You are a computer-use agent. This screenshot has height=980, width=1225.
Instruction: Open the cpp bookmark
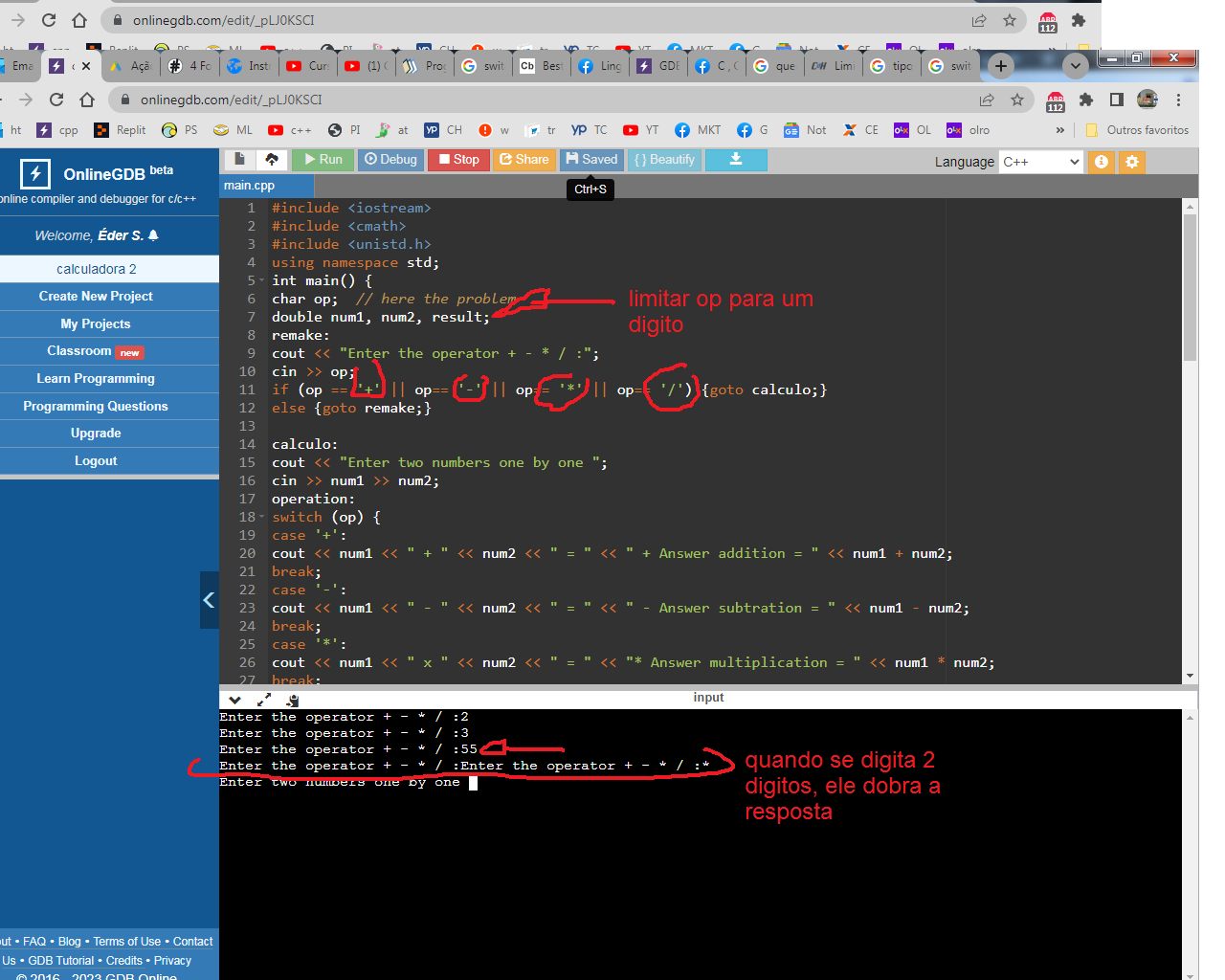coord(57,130)
